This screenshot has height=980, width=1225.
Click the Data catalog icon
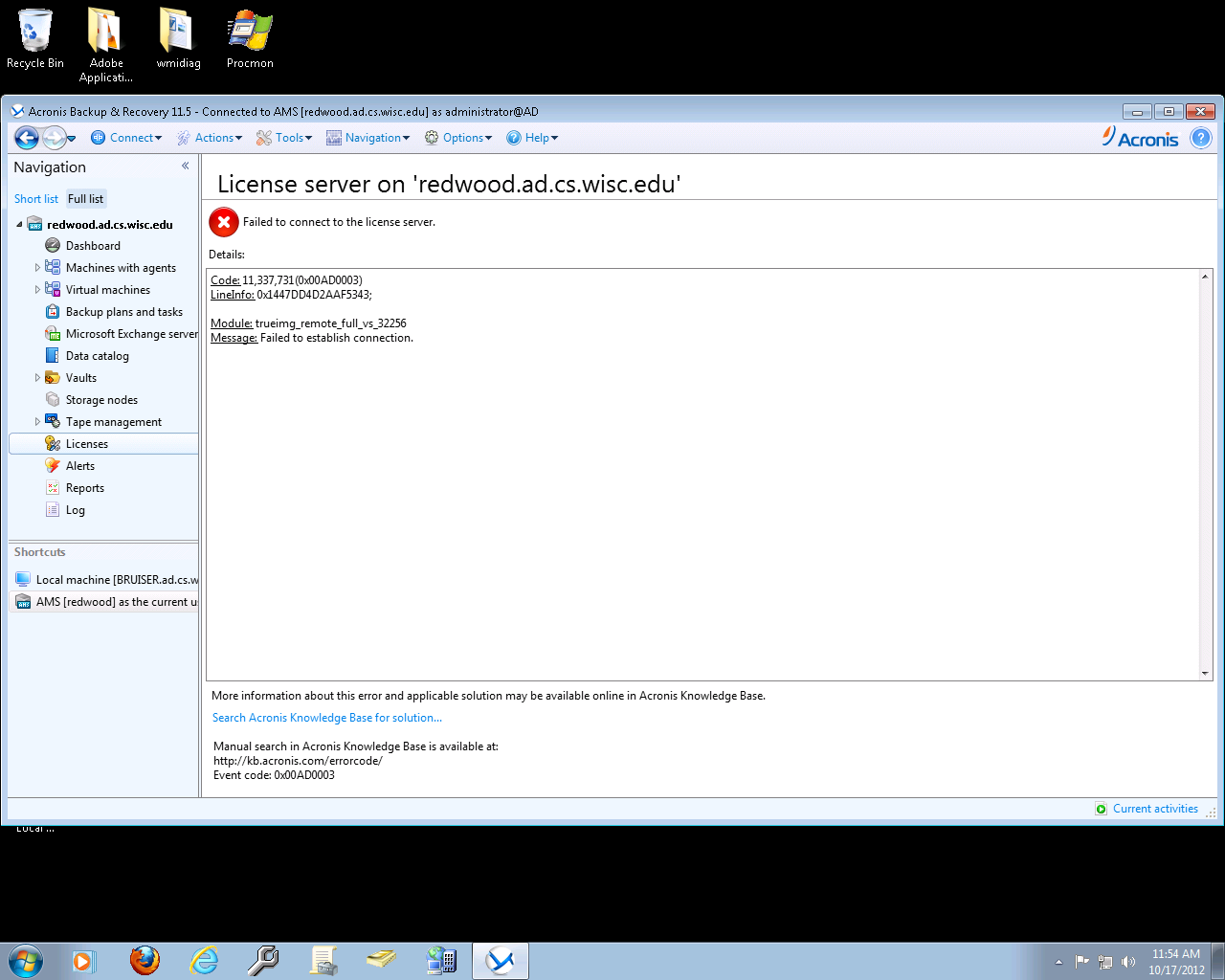pos(53,356)
